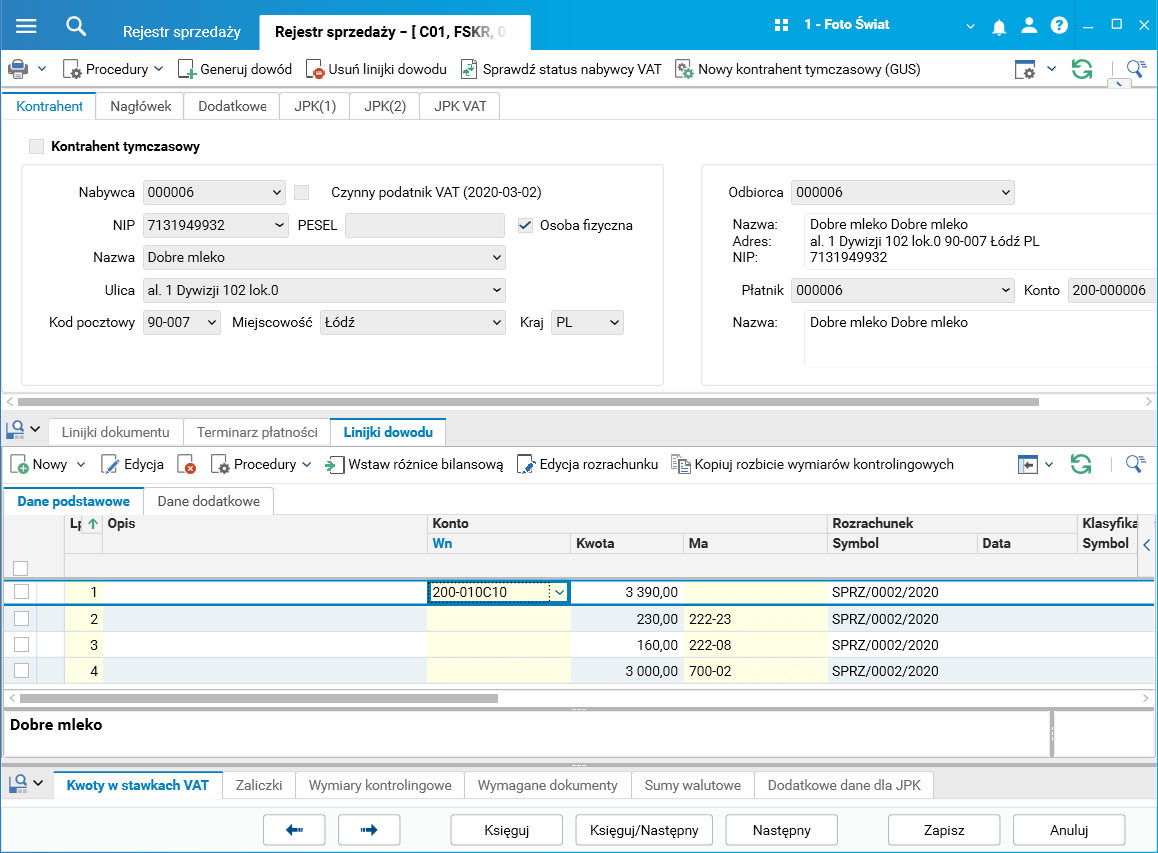Toggle Kontrahent tymczasowy checkbox
This screenshot has height=853, width=1158.
[37, 146]
